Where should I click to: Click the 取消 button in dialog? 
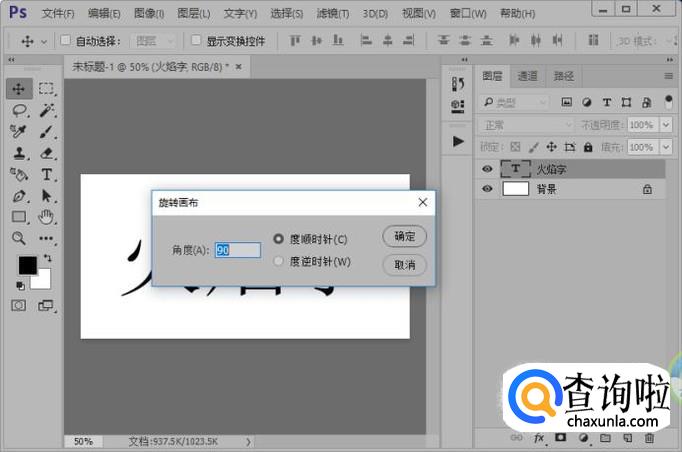point(404,265)
